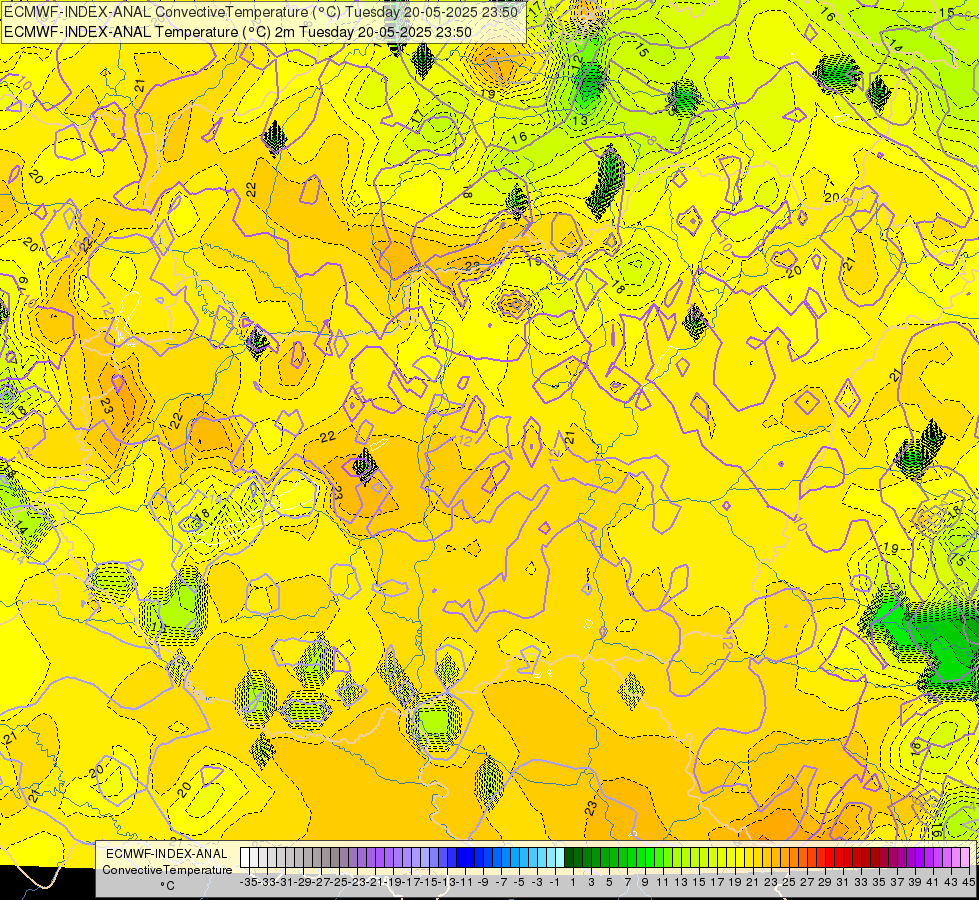The image size is (979, 900).
Task: Click the 33 legend scale value
Action: 861,882
